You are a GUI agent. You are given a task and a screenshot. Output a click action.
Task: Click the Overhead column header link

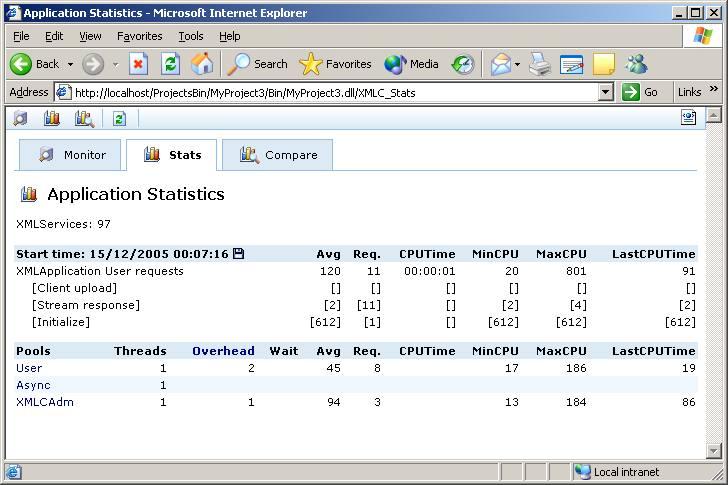(x=223, y=351)
